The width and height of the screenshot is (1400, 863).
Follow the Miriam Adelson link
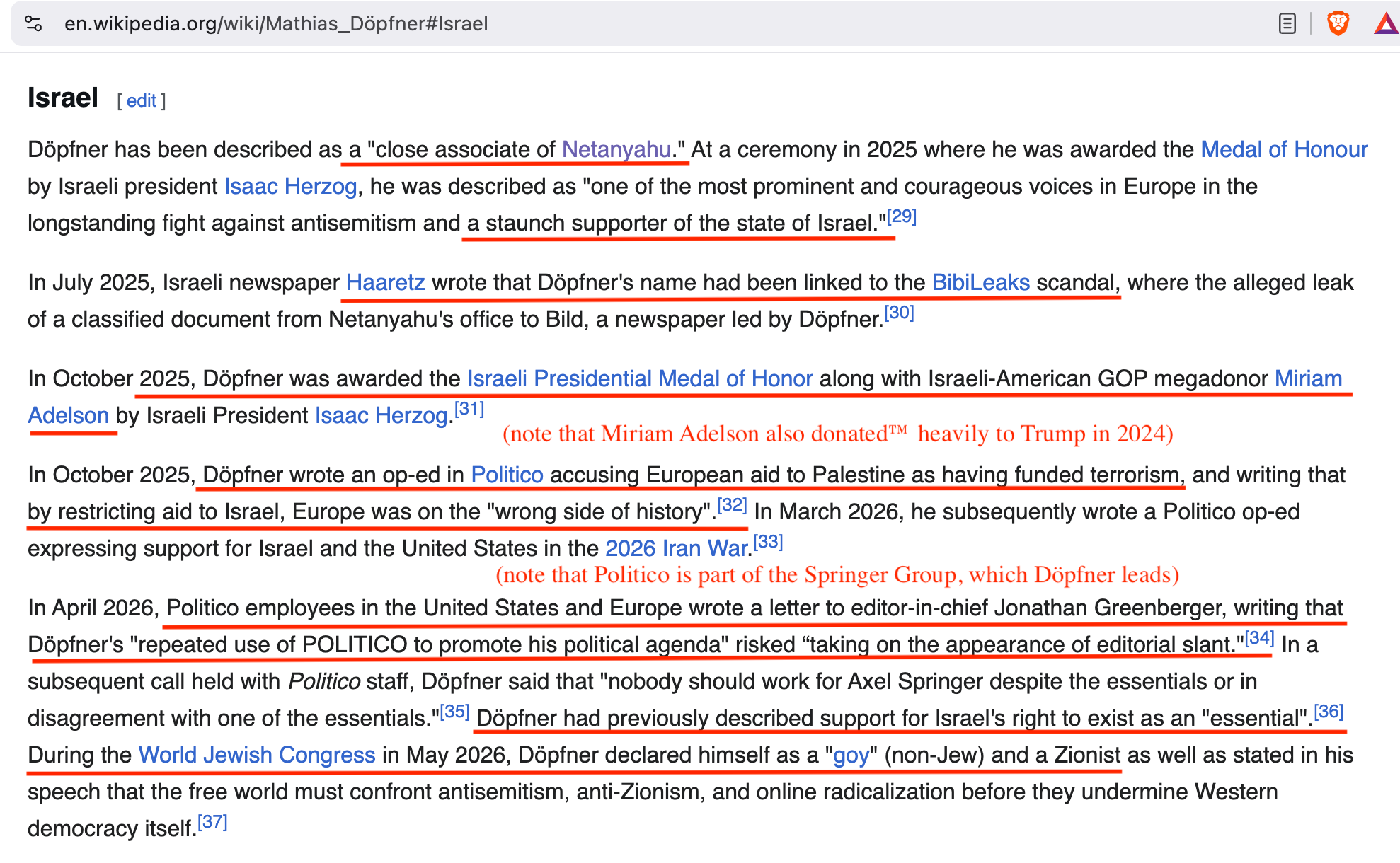1308,378
